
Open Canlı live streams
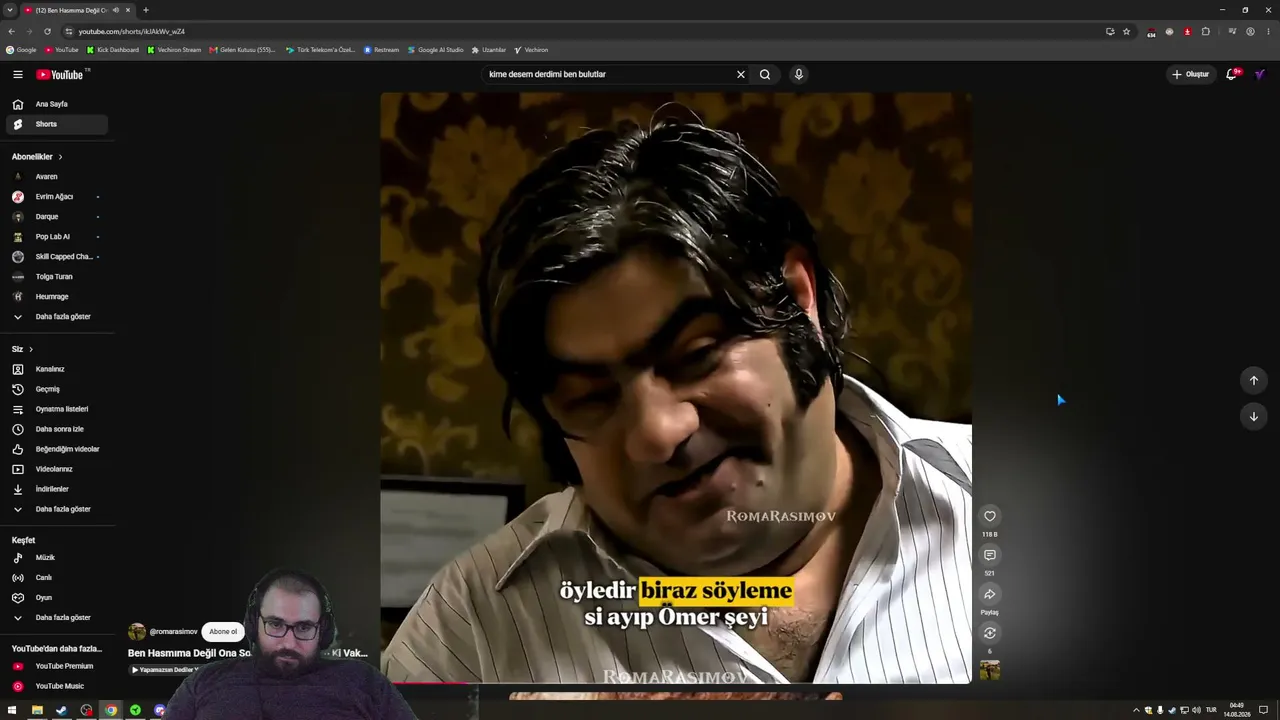[x=57, y=578]
